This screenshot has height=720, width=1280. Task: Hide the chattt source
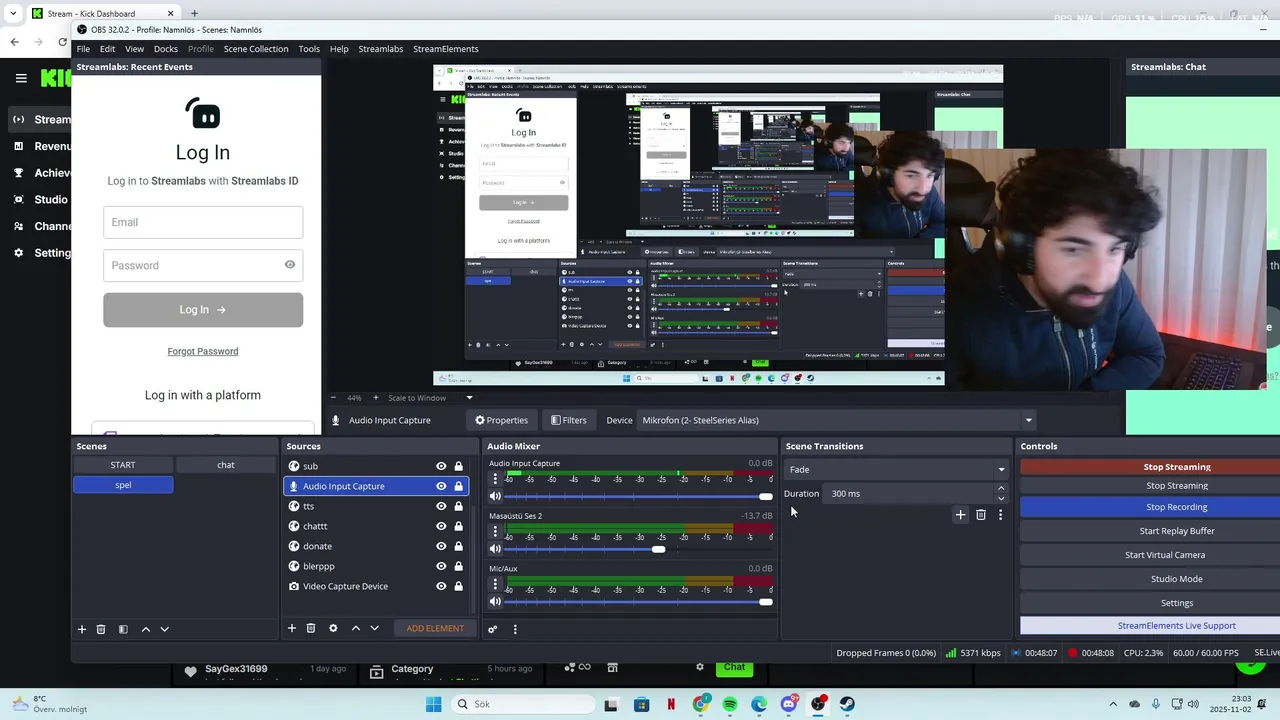(x=441, y=526)
